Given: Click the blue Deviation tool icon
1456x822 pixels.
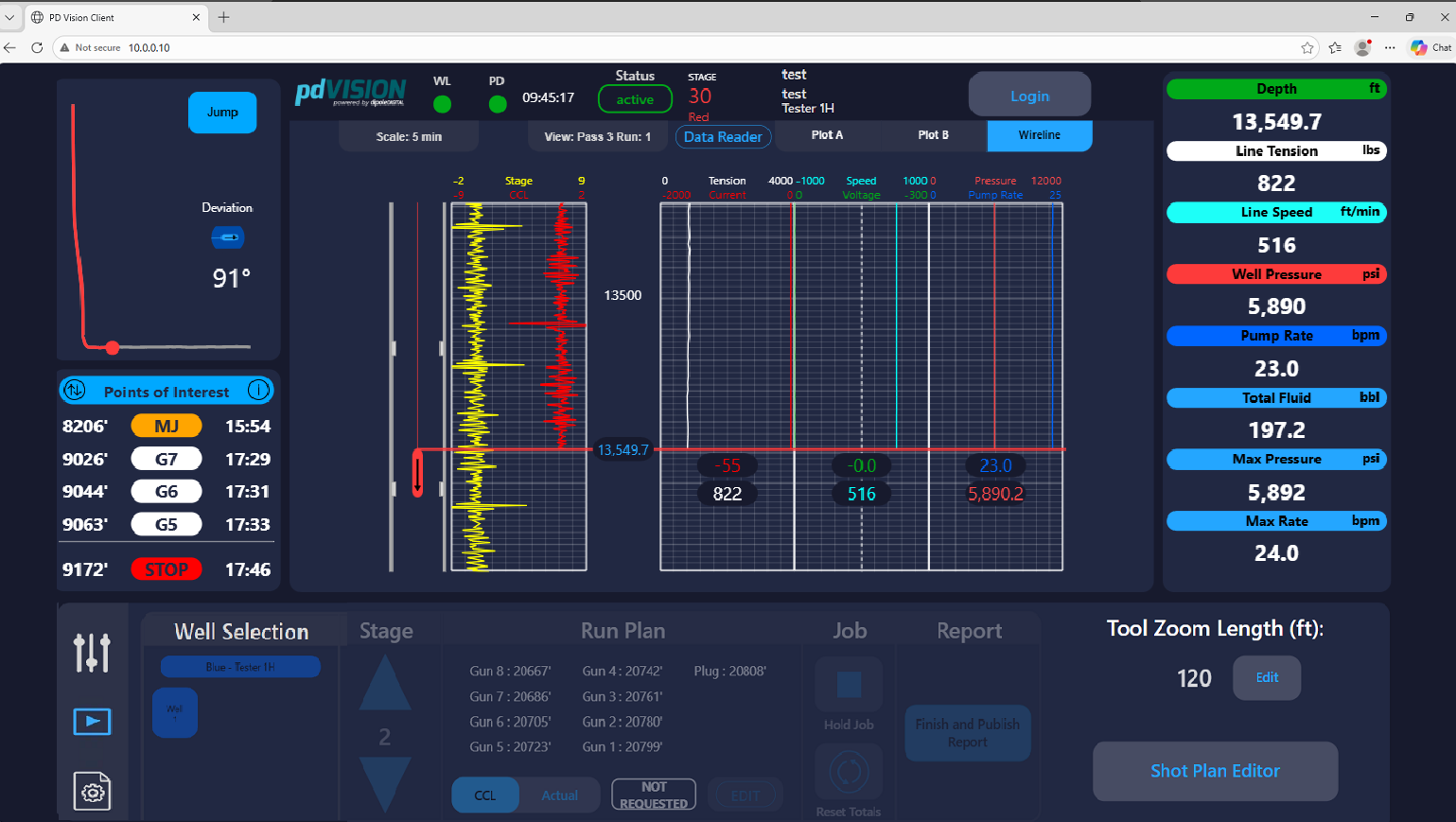Looking at the screenshot, I should click(x=227, y=237).
